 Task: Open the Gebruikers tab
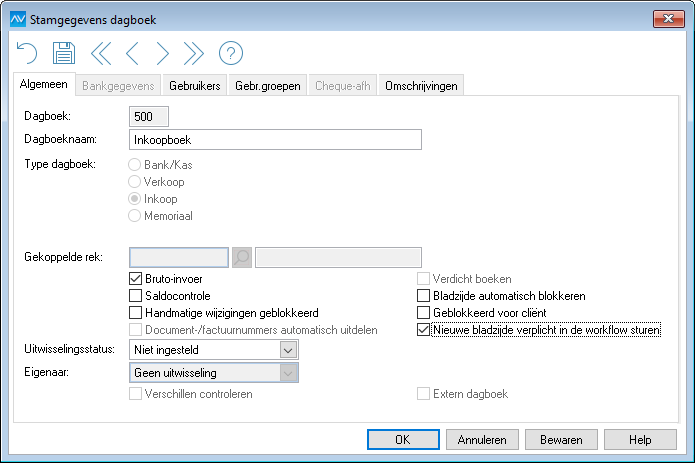tap(195, 86)
